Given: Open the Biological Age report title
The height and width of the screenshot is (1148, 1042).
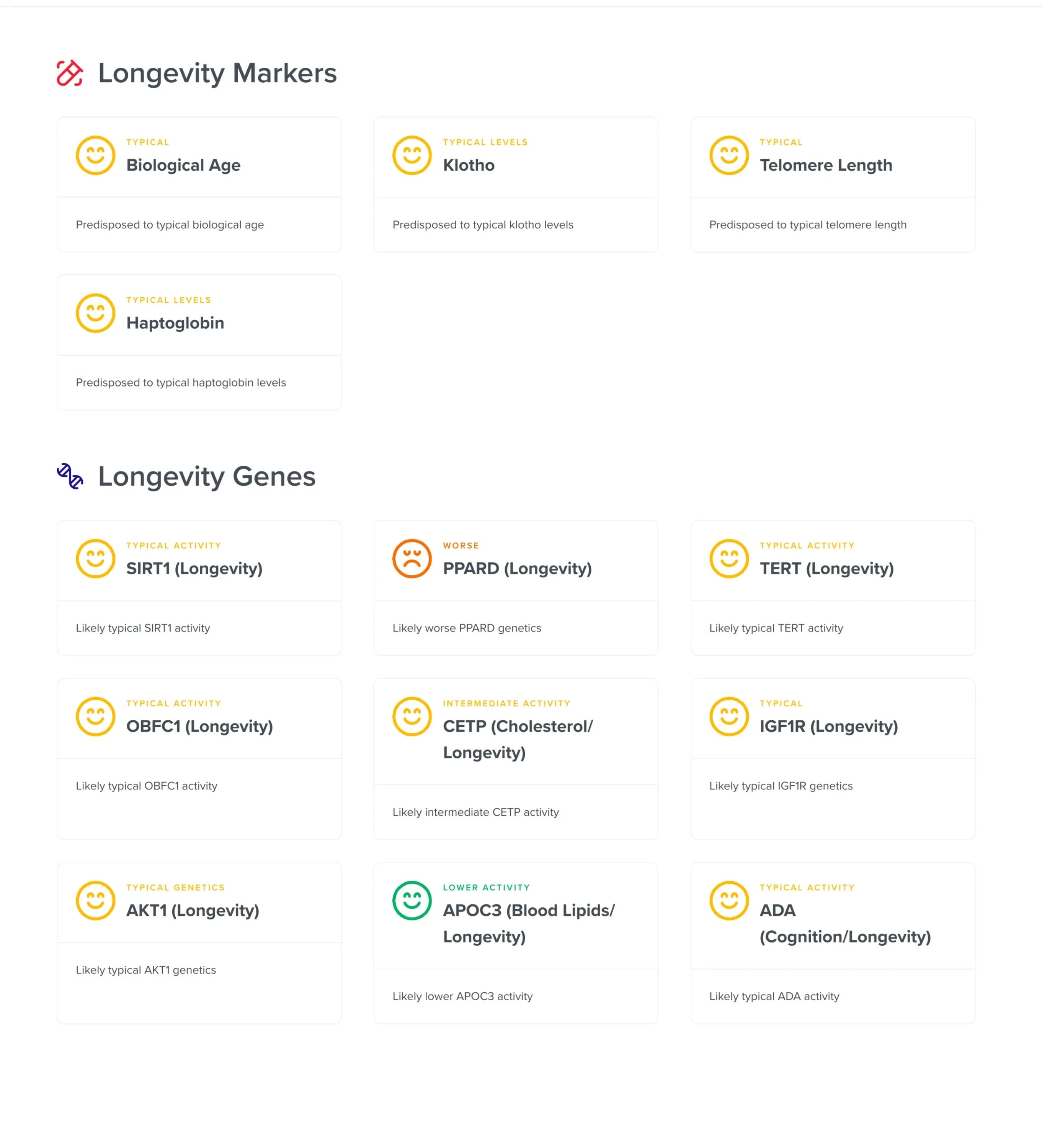Looking at the screenshot, I should [183, 165].
